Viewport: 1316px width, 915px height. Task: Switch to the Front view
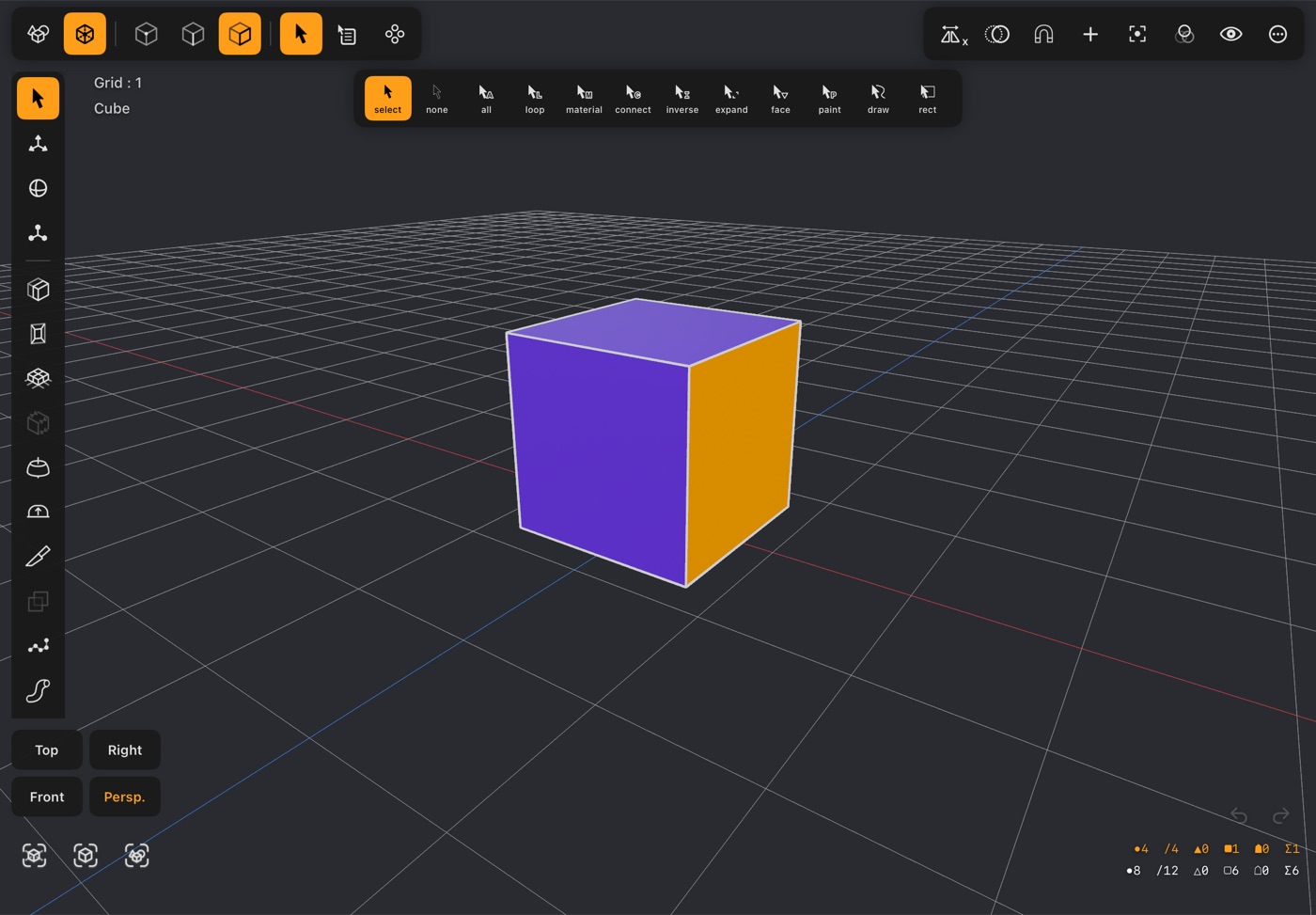click(47, 797)
